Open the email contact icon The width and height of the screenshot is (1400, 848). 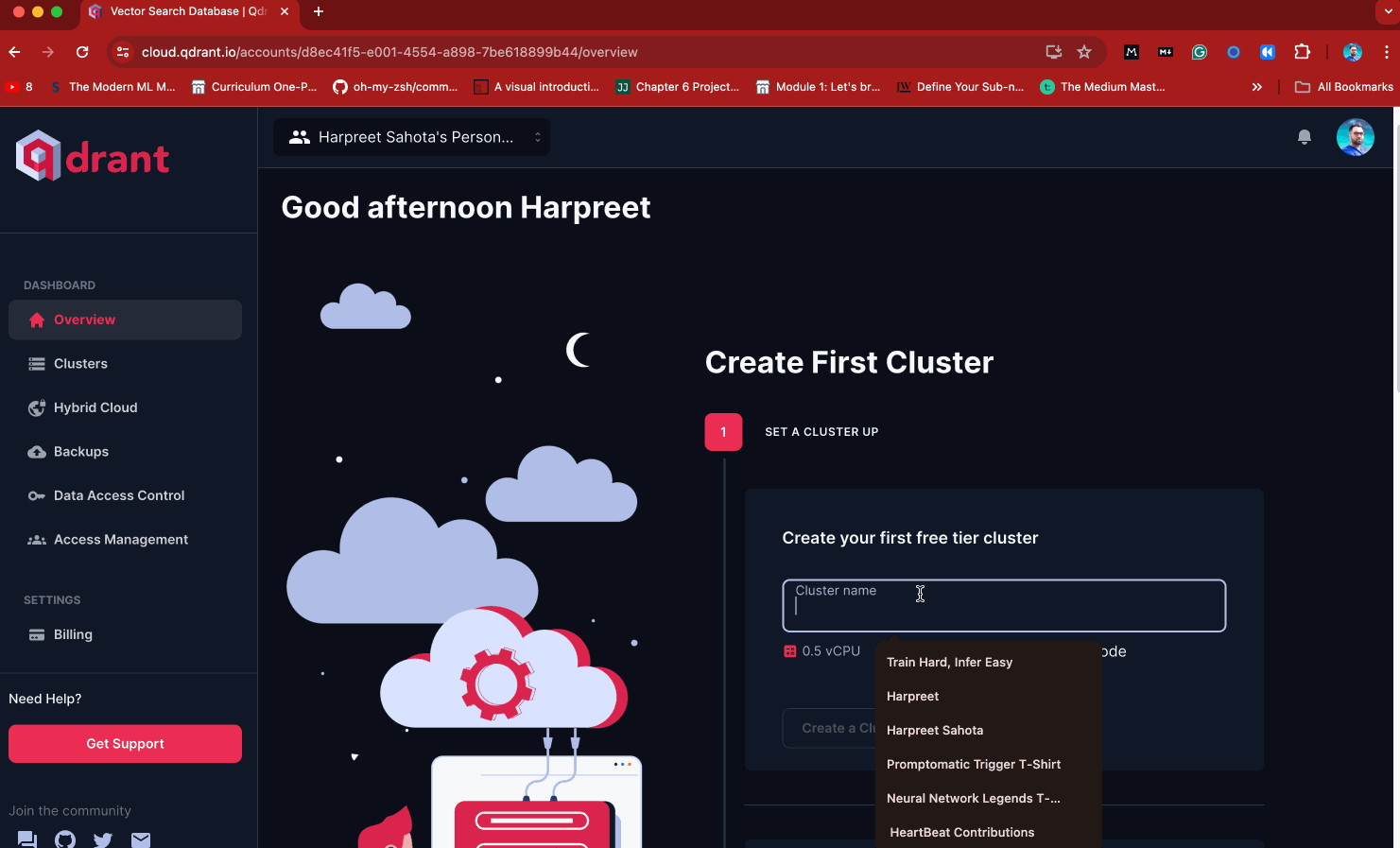click(141, 839)
